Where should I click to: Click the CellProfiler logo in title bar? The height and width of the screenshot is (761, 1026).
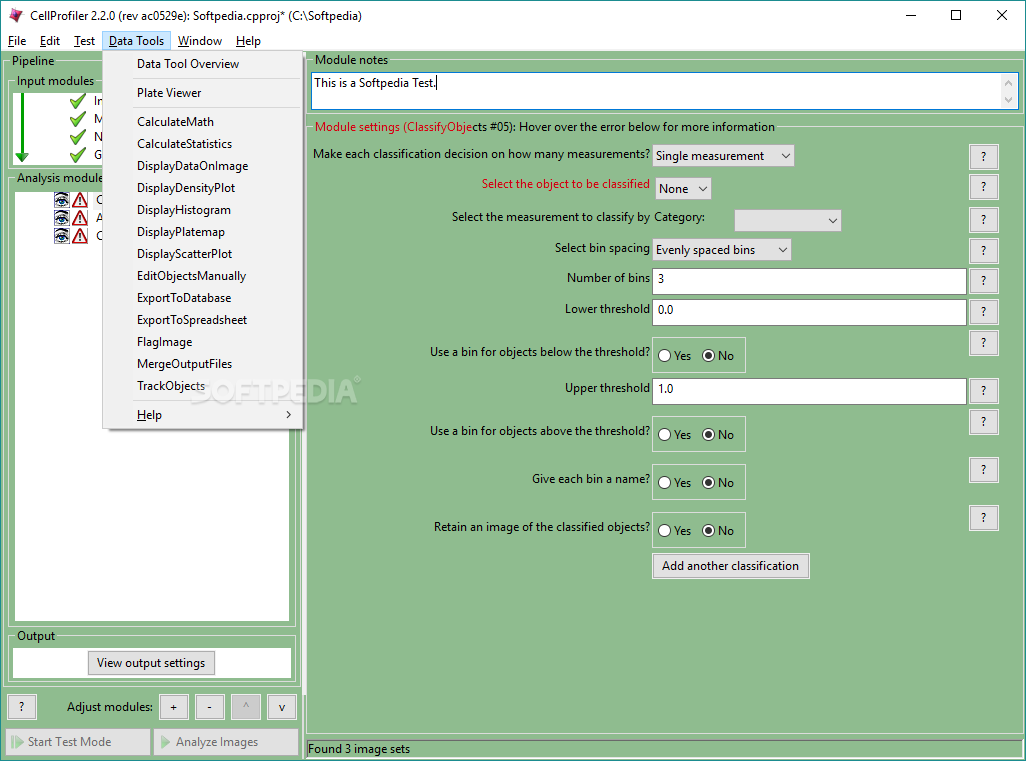click(15, 15)
